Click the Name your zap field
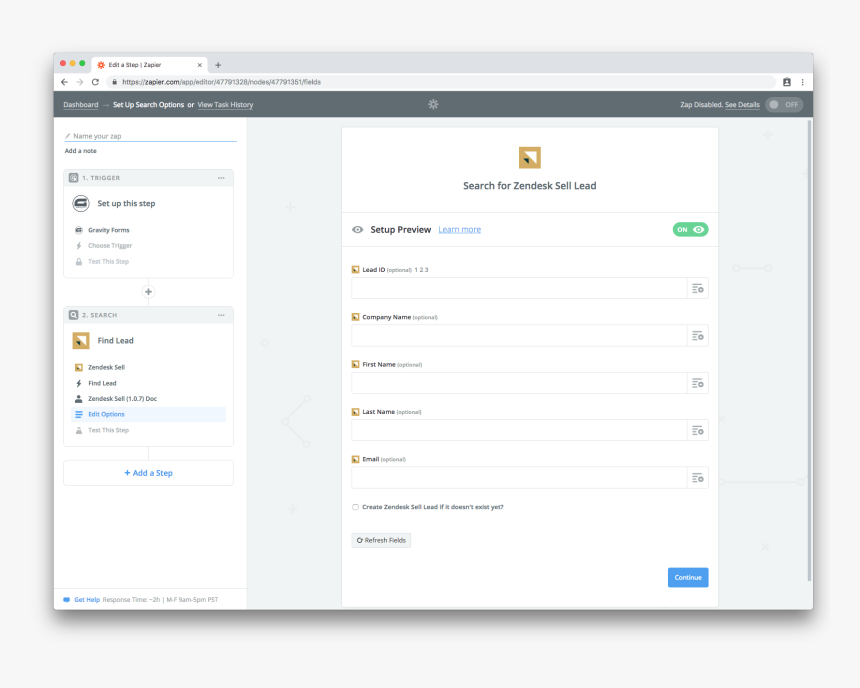 [151, 136]
